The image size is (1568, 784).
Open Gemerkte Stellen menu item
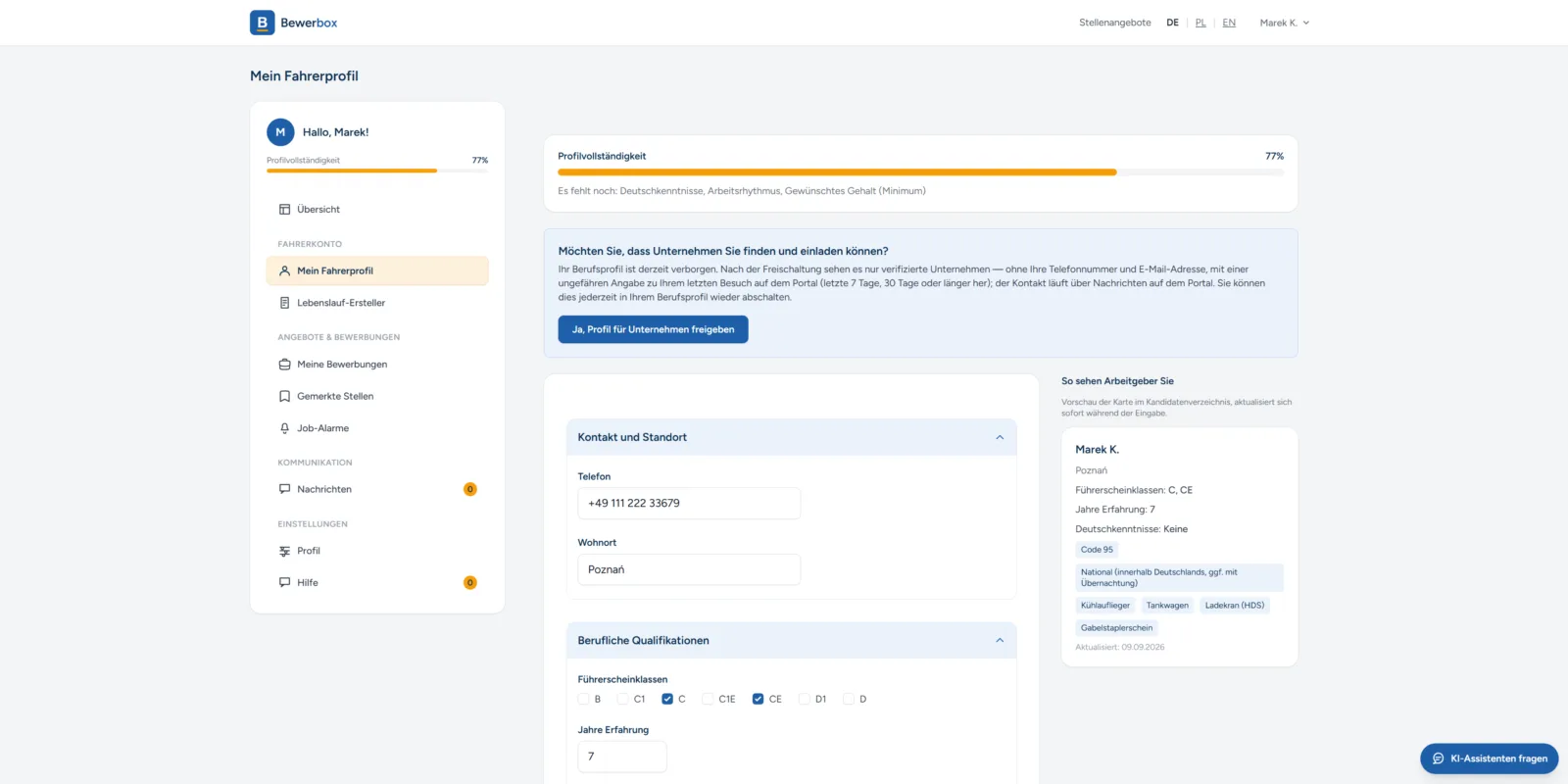click(x=377, y=397)
